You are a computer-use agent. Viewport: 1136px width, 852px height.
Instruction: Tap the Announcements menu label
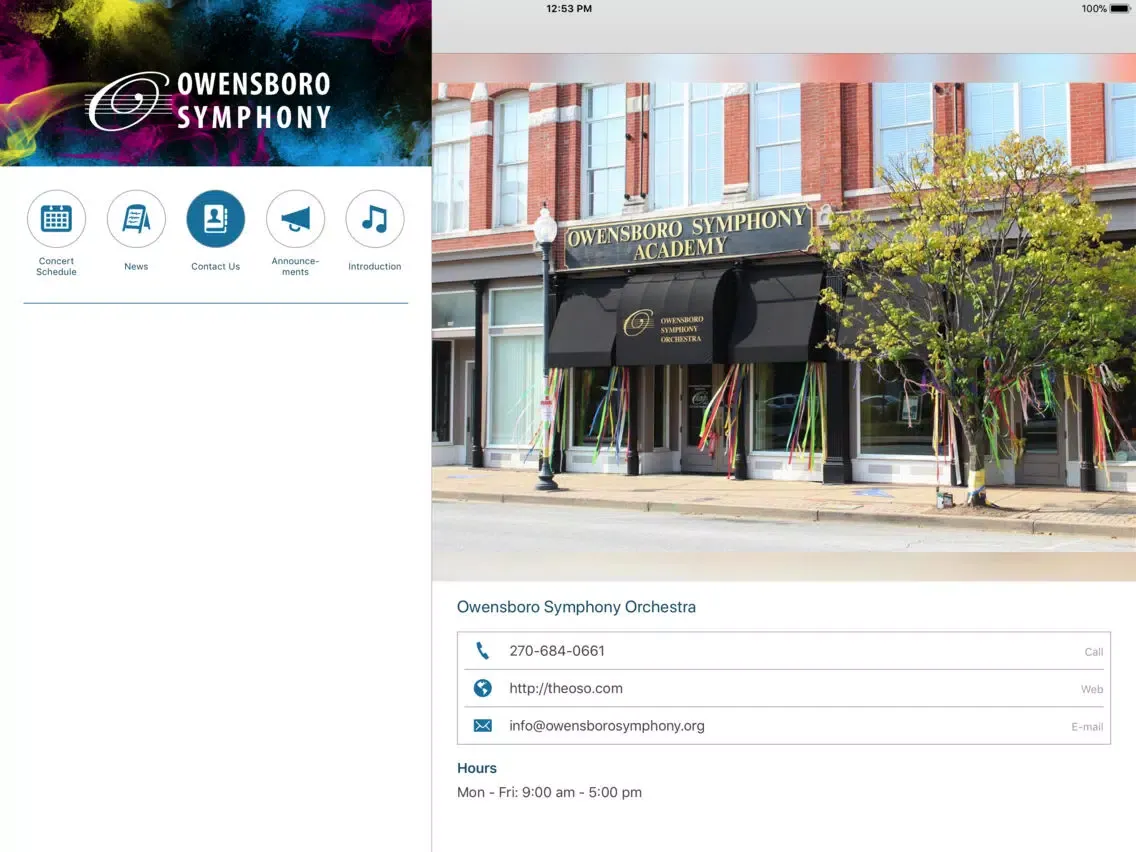coord(296,267)
